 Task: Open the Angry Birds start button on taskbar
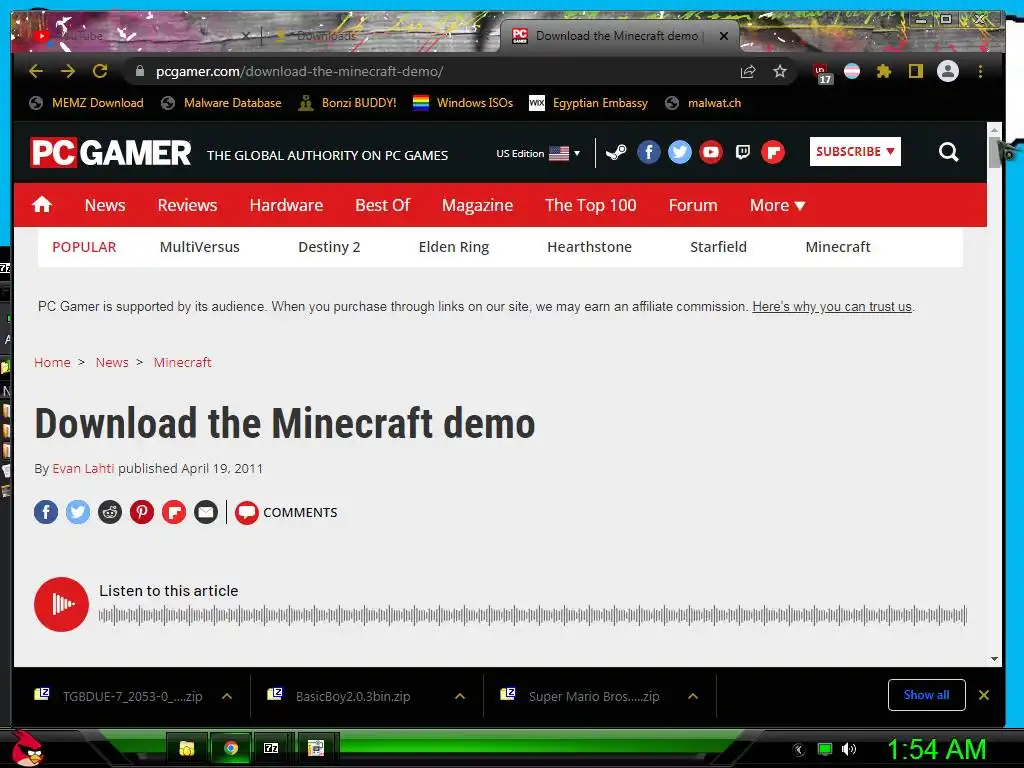[27, 747]
